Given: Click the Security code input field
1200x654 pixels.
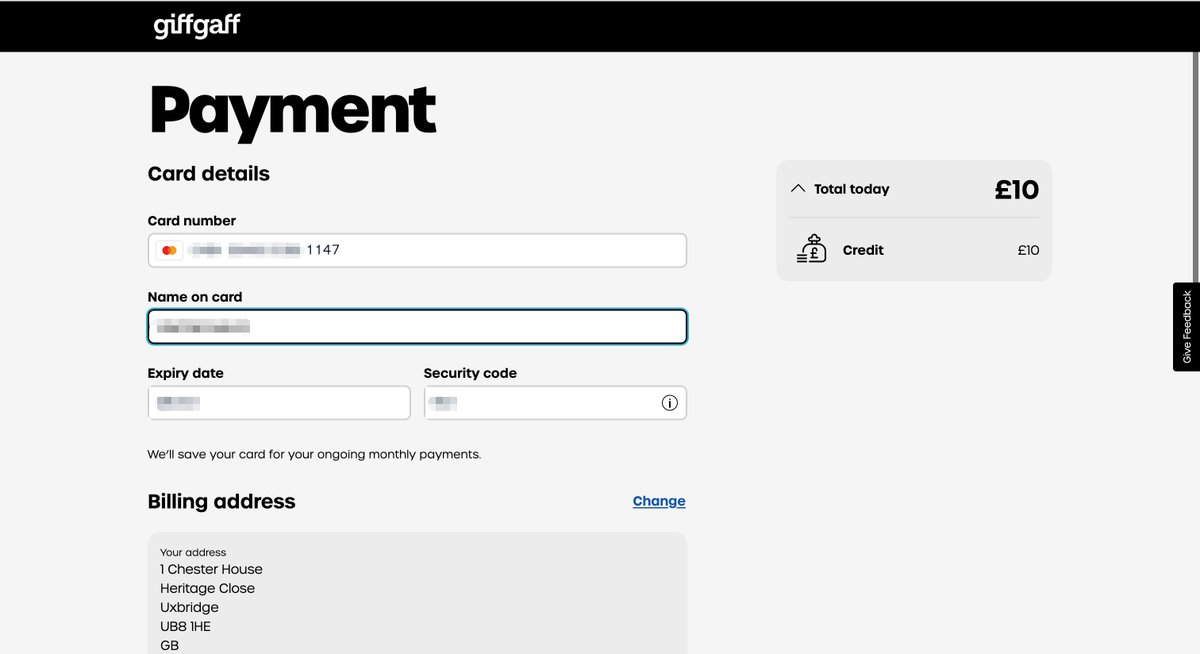Looking at the screenshot, I should [x=540, y=403].
